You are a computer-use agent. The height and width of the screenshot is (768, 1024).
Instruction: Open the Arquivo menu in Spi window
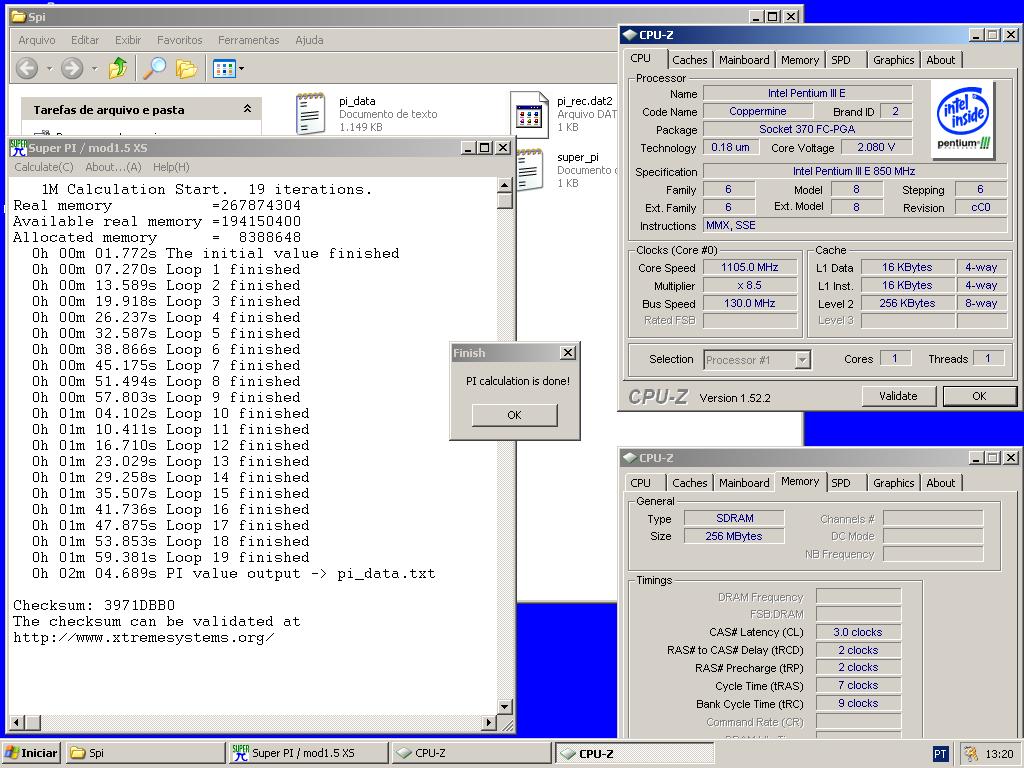click(37, 40)
